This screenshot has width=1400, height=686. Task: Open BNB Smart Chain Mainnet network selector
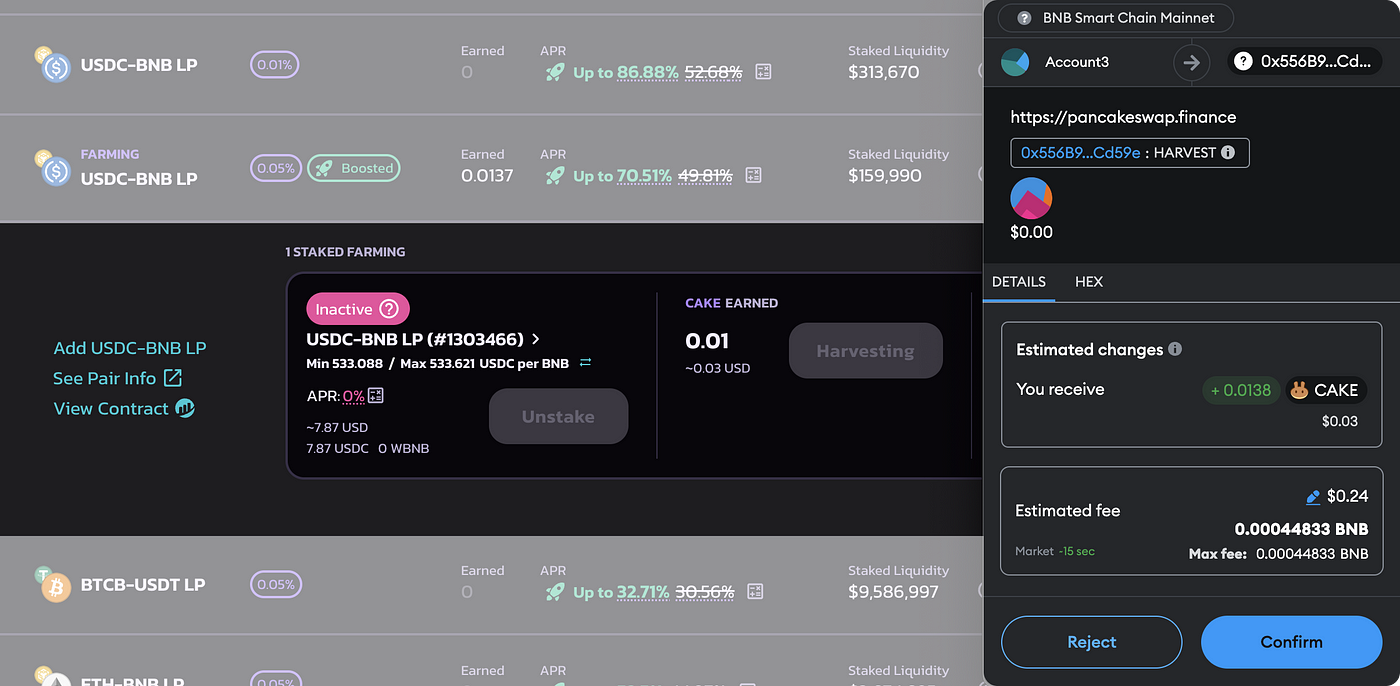1115,18
